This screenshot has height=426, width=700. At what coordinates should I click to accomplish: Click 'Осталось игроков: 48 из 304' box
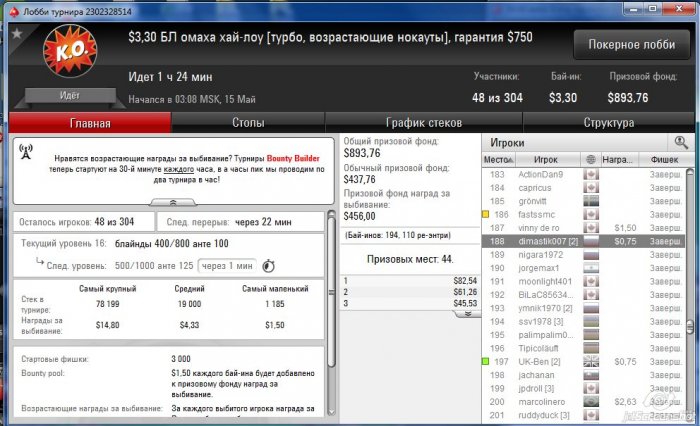click(84, 221)
